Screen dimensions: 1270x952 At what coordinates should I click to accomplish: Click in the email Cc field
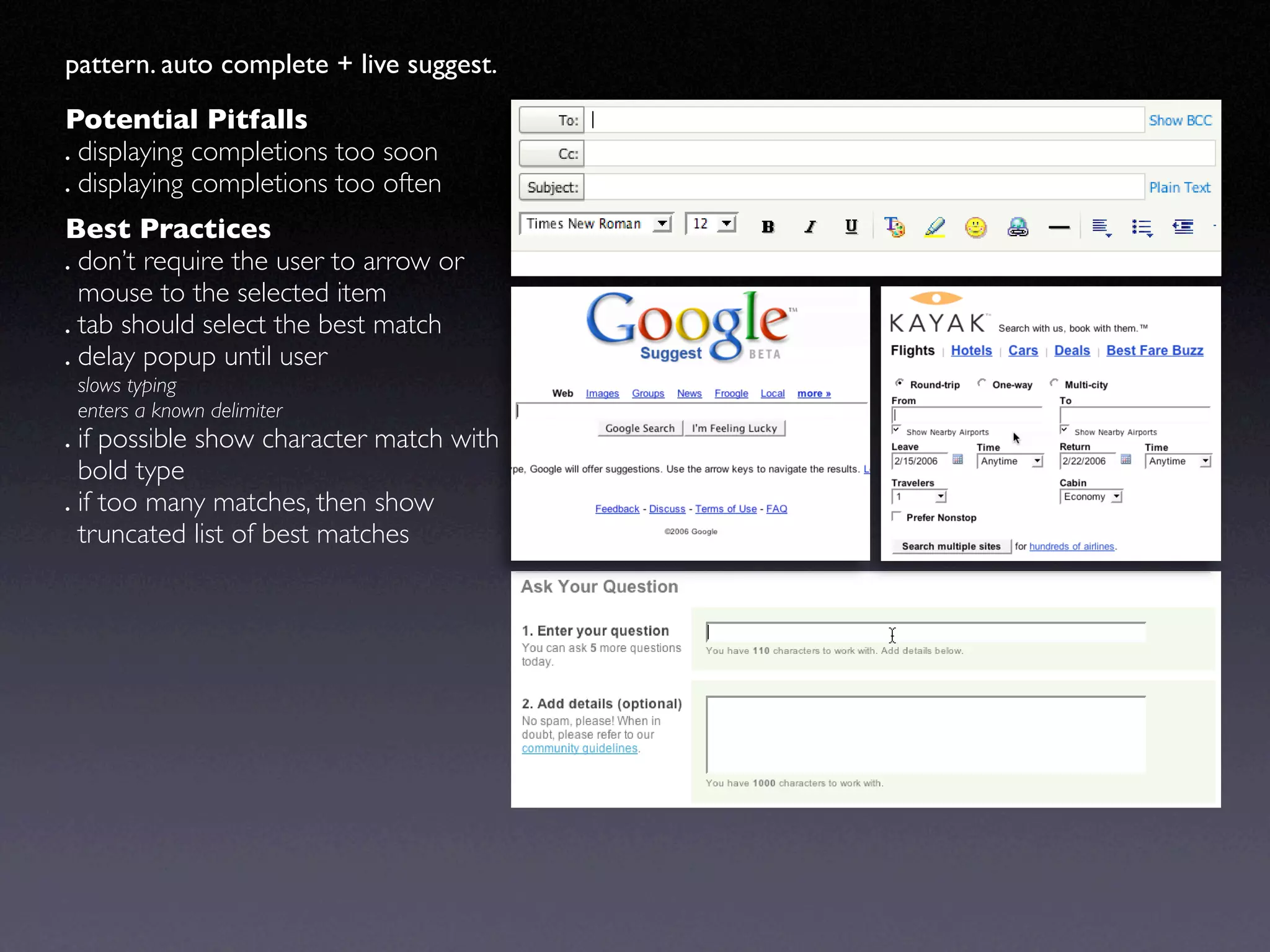900,153
